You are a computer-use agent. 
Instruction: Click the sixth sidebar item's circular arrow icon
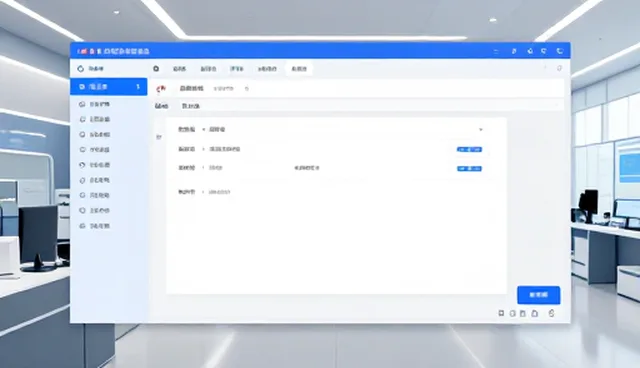coord(82,165)
